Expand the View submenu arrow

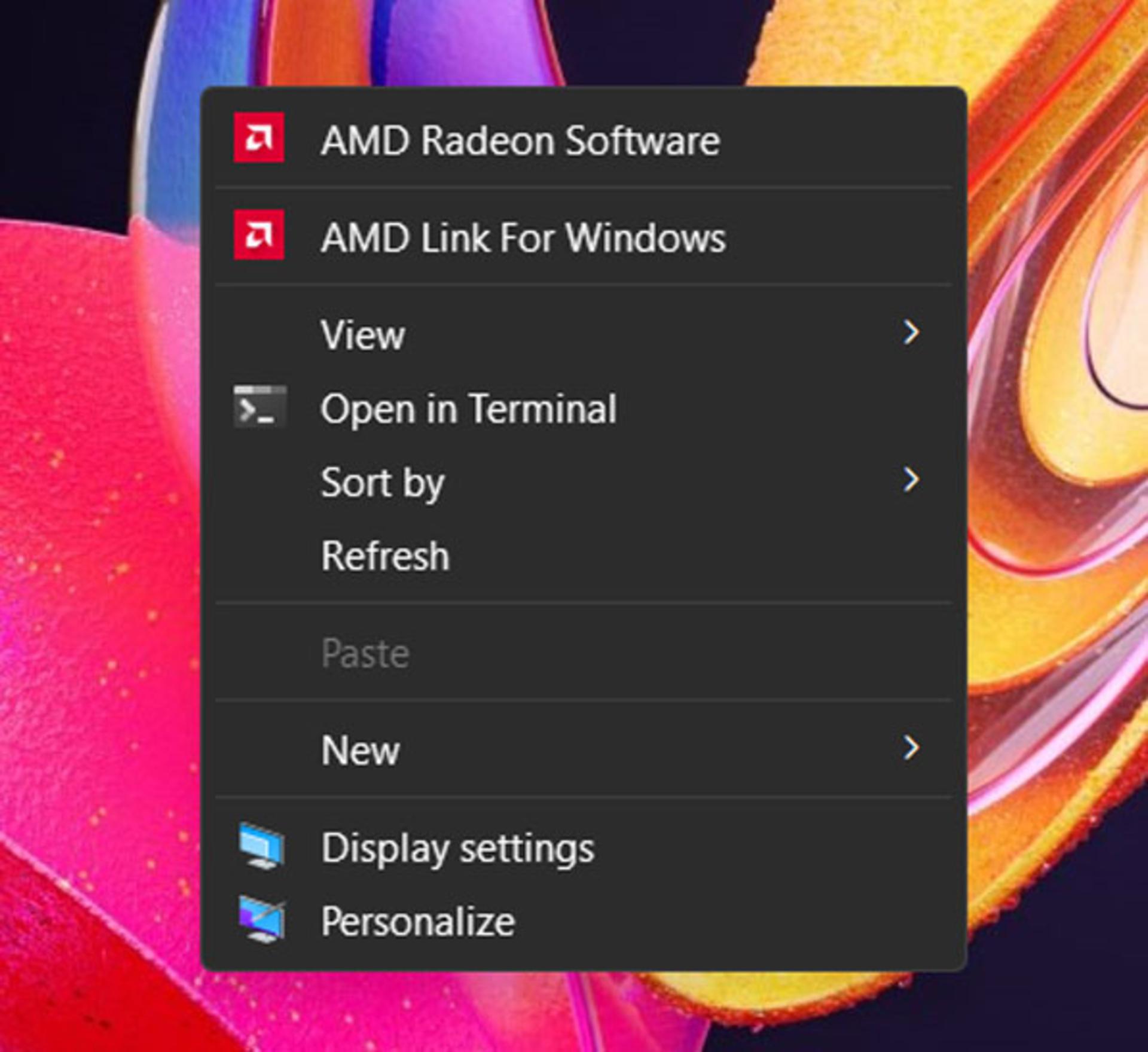coord(911,333)
